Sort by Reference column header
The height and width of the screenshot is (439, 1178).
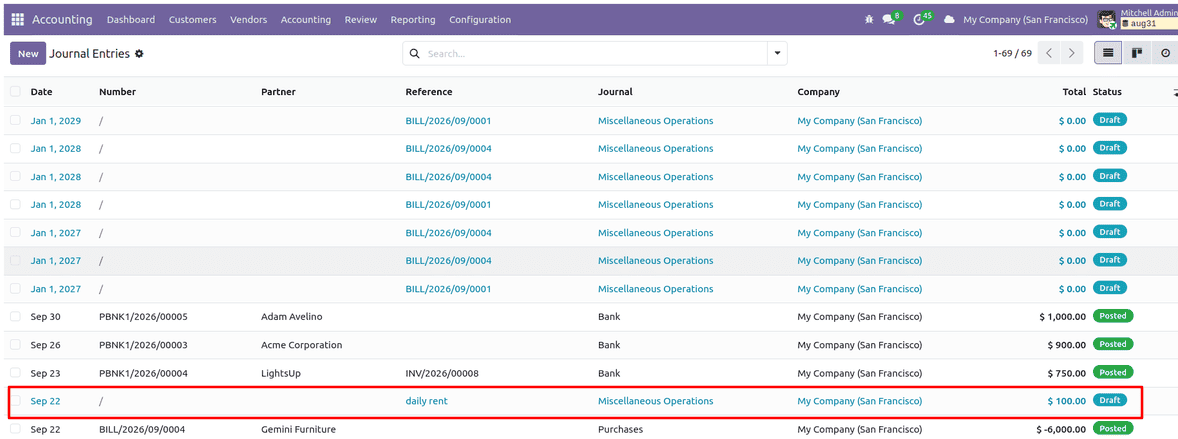pyautogui.click(x=429, y=92)
